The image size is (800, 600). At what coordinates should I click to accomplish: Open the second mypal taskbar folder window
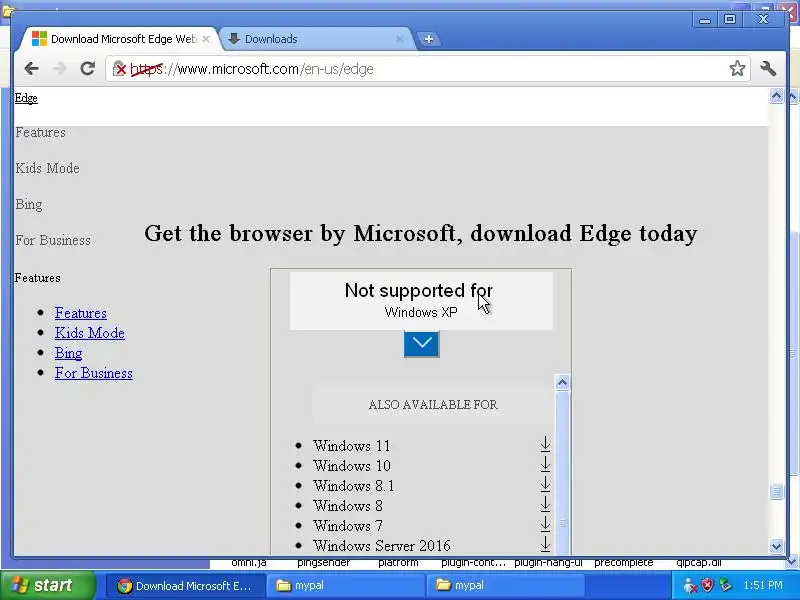(505, 586)
